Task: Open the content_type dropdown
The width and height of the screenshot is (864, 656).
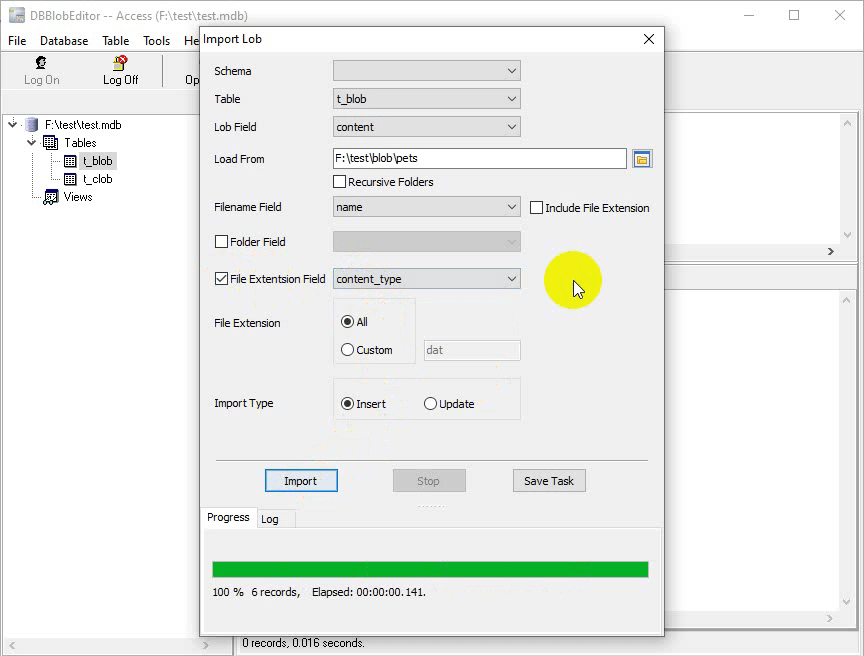Action: [426, 279]
